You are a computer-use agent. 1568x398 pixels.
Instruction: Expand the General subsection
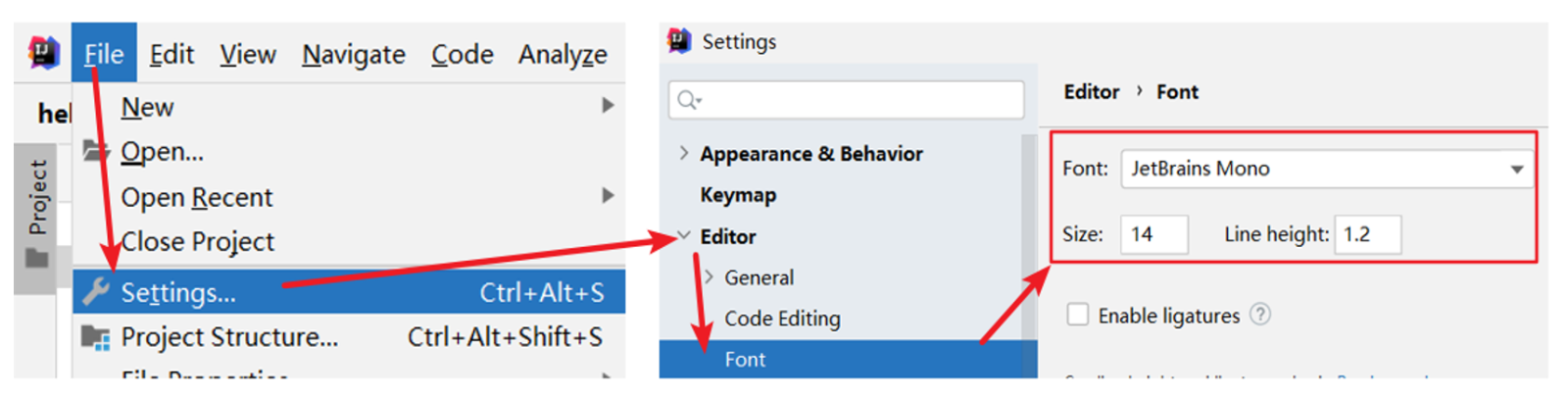click(709, 277)
